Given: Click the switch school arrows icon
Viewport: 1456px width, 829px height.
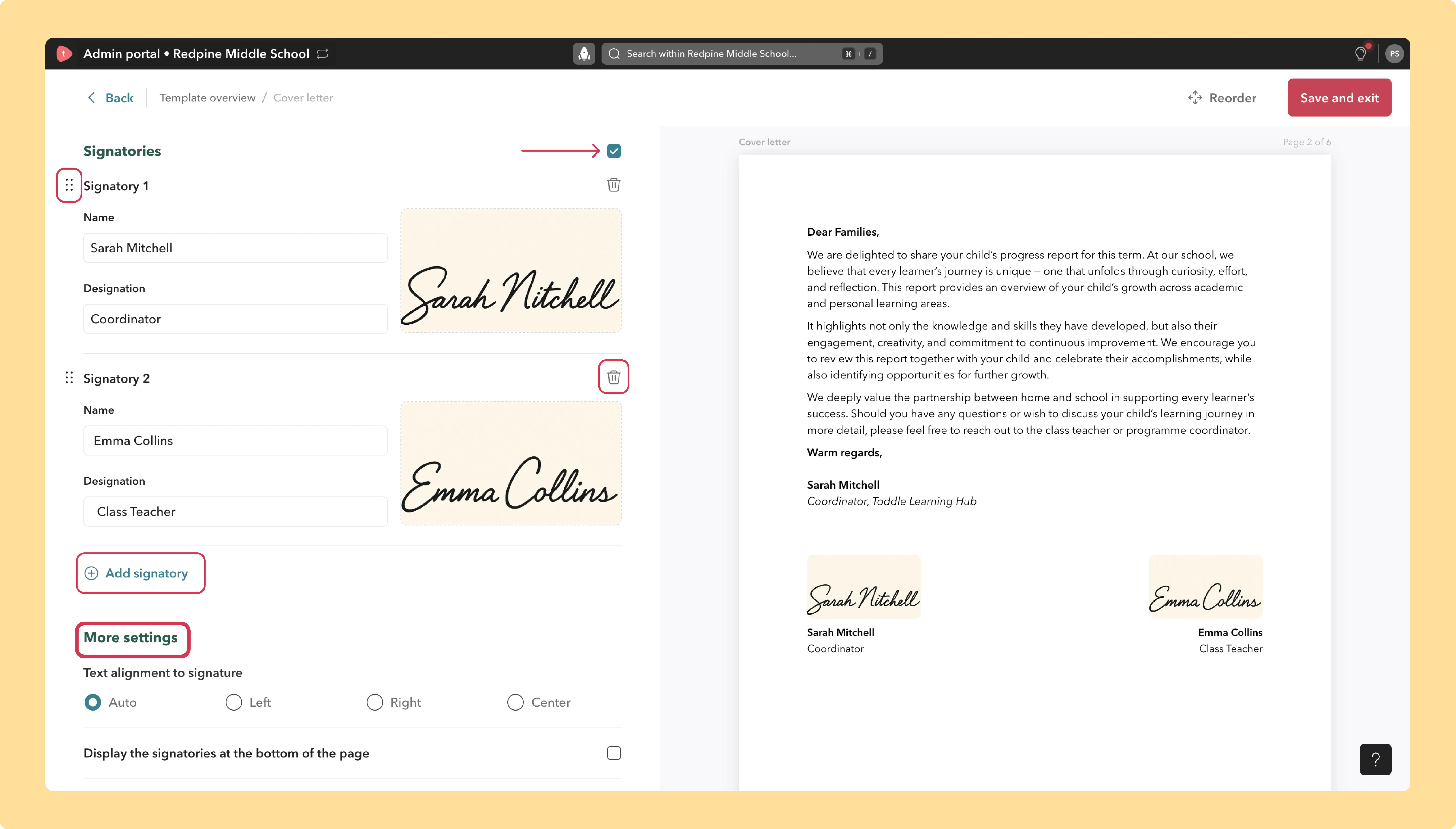Looking at the screenshot, I should point(323,54).
